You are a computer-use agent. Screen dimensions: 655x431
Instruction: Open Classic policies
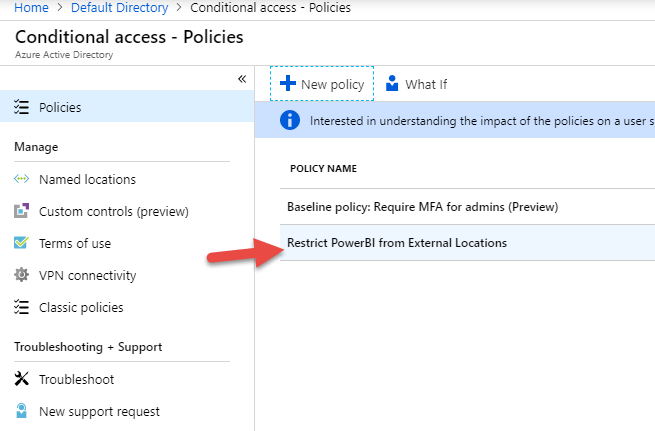tap(81, 308)
